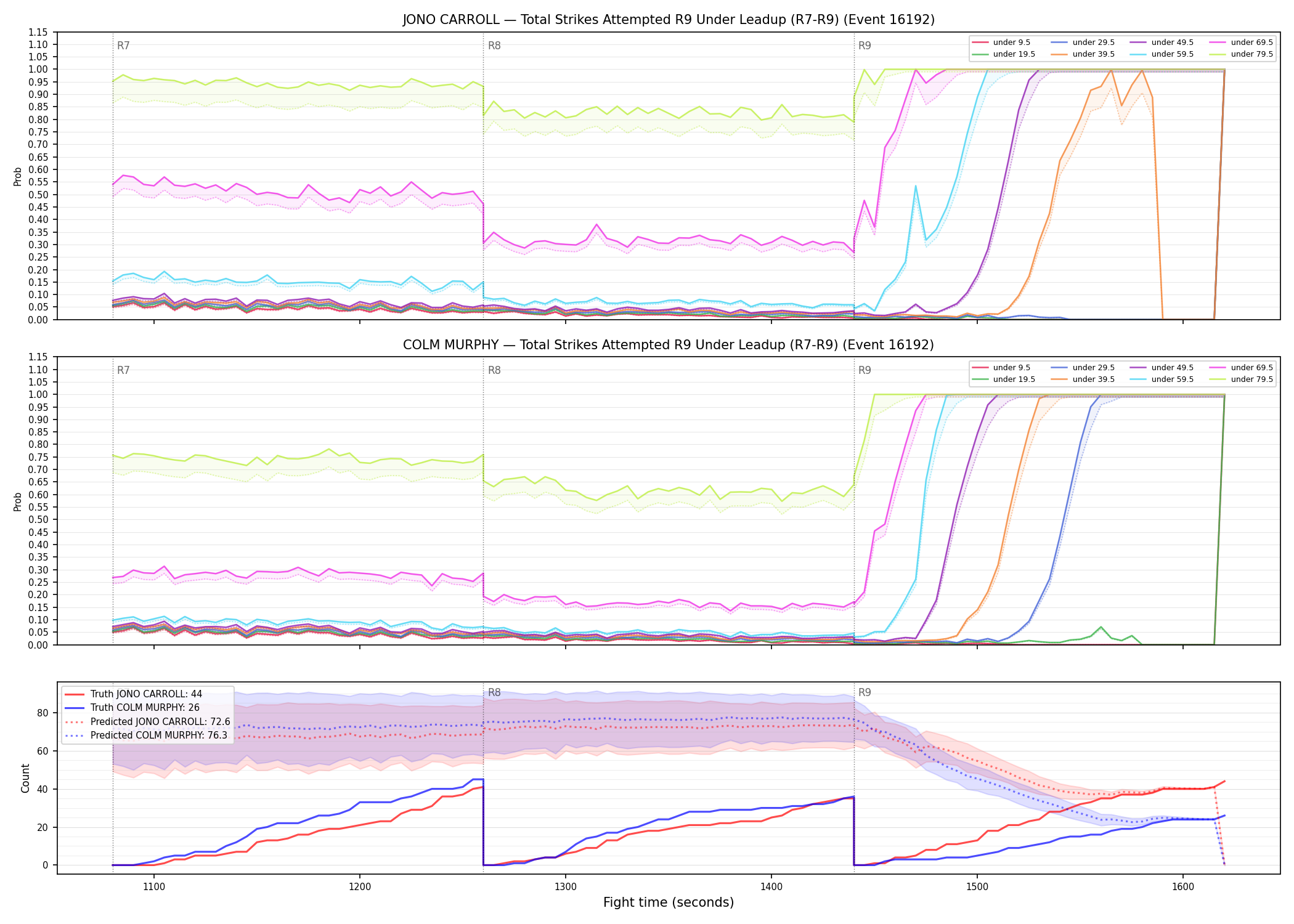Click the R7 round marker in Jono Carroll chart
1294x924 pixels.
123,46
